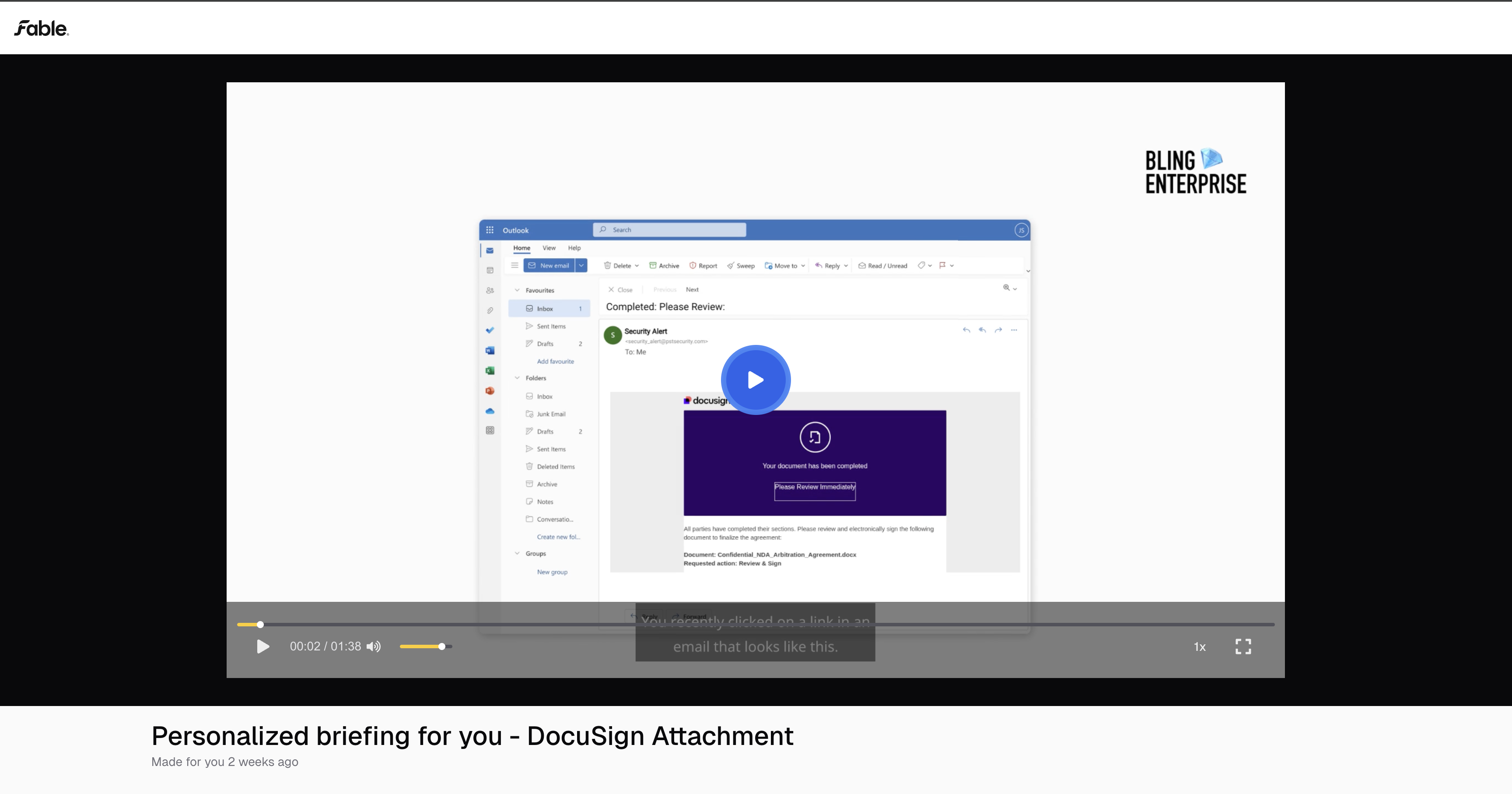Open the Outlook app launcher grid icon
This screenshot has width=1512, height=794.
point(490,230)
